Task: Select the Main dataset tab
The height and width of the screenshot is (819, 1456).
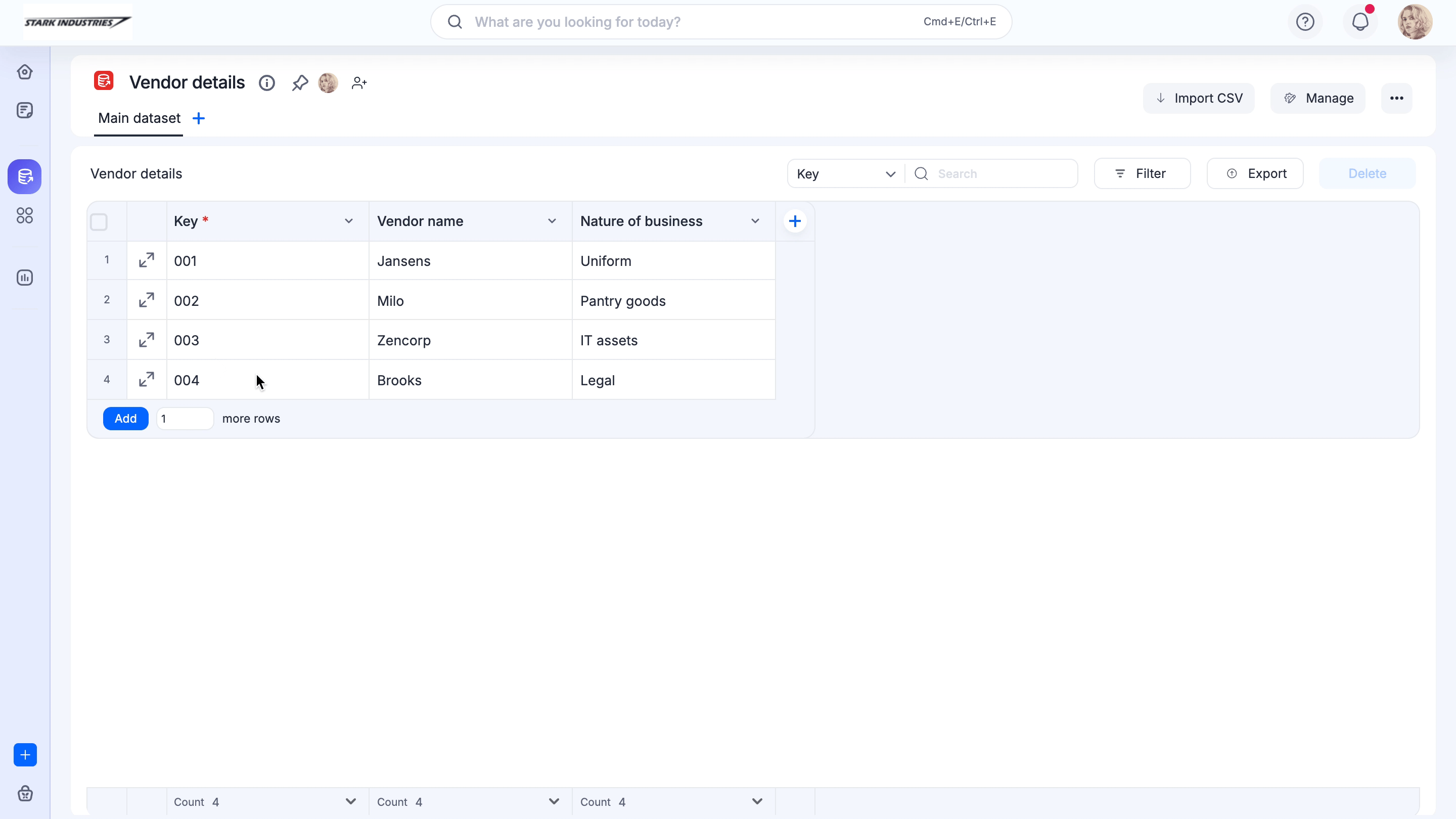Action: tap(139, 118)
